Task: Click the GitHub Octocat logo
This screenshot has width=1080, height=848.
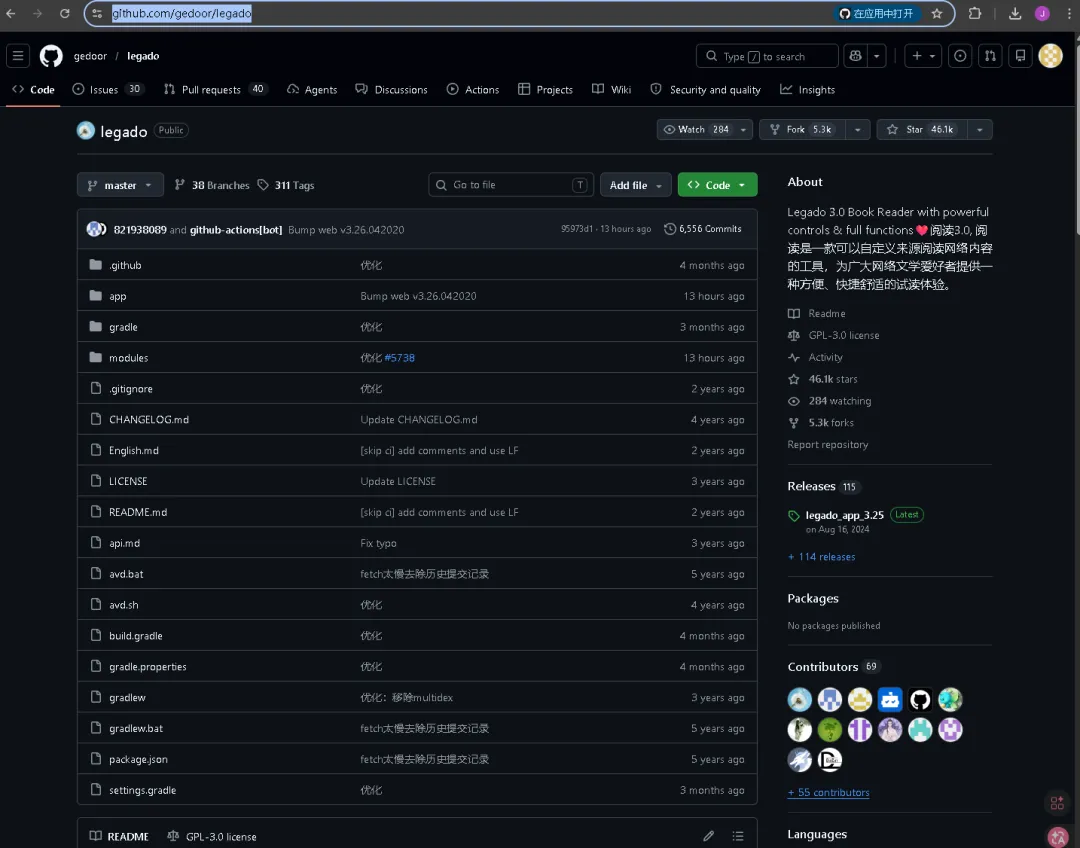Action: pos(51,56)
